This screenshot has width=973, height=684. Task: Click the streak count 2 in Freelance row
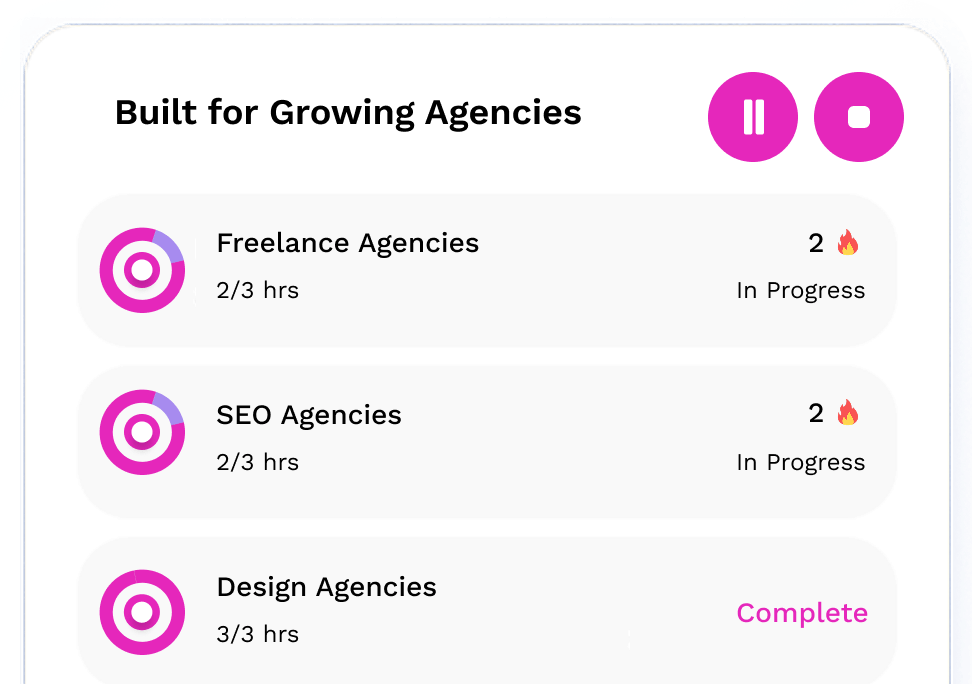tap(816, 243)
